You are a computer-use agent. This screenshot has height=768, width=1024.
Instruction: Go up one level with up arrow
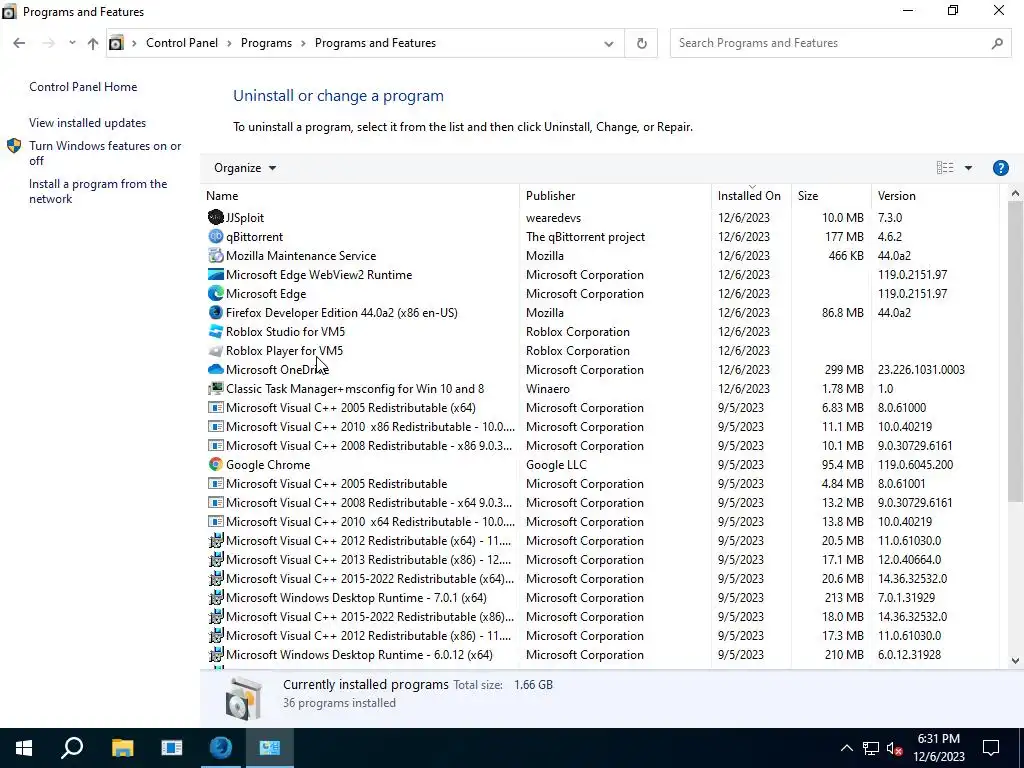[93, 43]
